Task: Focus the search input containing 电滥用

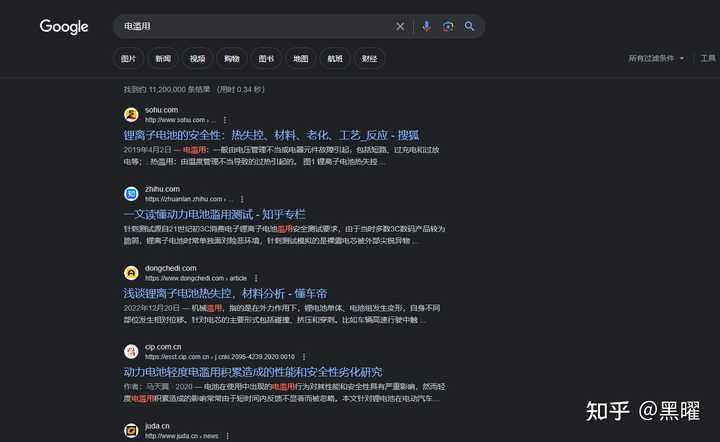Action: 255,26
